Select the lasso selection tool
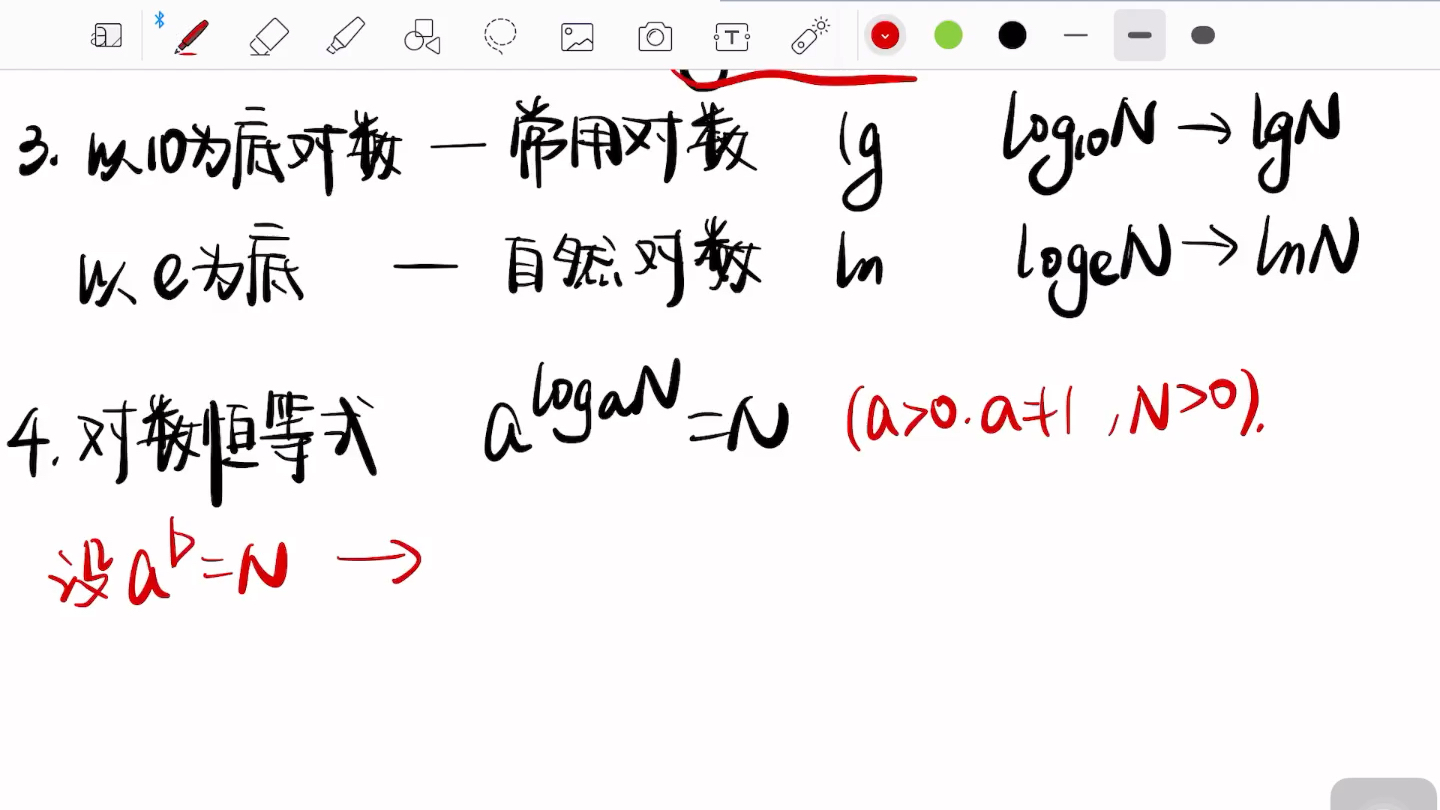Screen dimensions: 1440x810 pos(500,36)
